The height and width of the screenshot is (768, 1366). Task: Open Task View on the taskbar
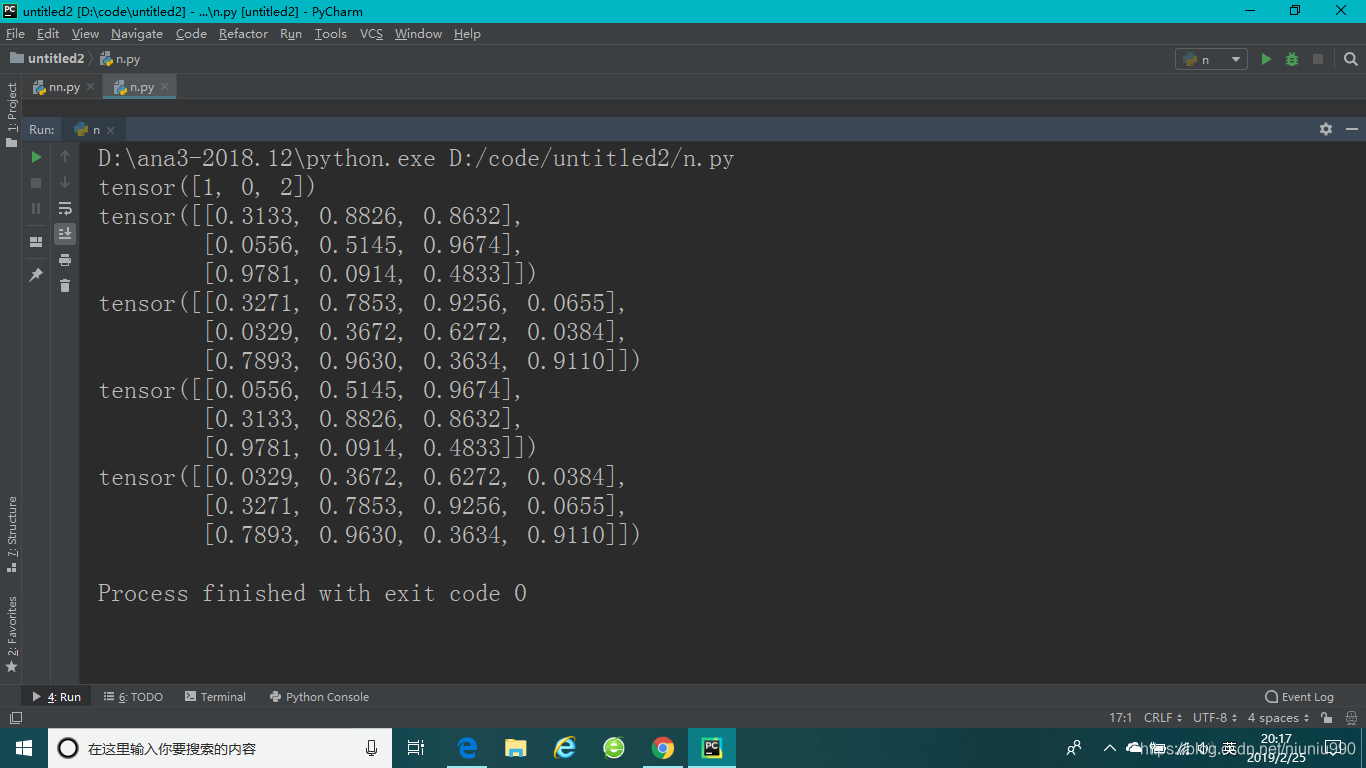coord(416,748)
